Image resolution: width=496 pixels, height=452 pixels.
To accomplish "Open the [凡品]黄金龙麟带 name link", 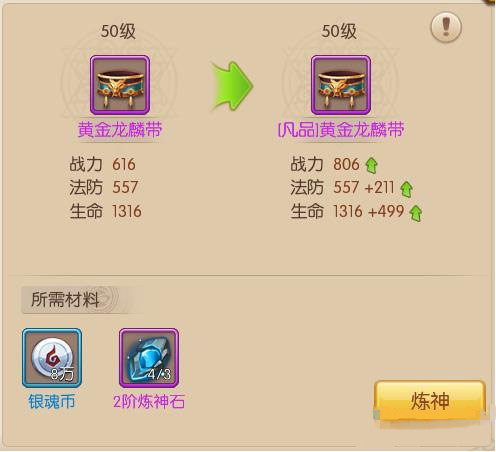I will 341,130.
